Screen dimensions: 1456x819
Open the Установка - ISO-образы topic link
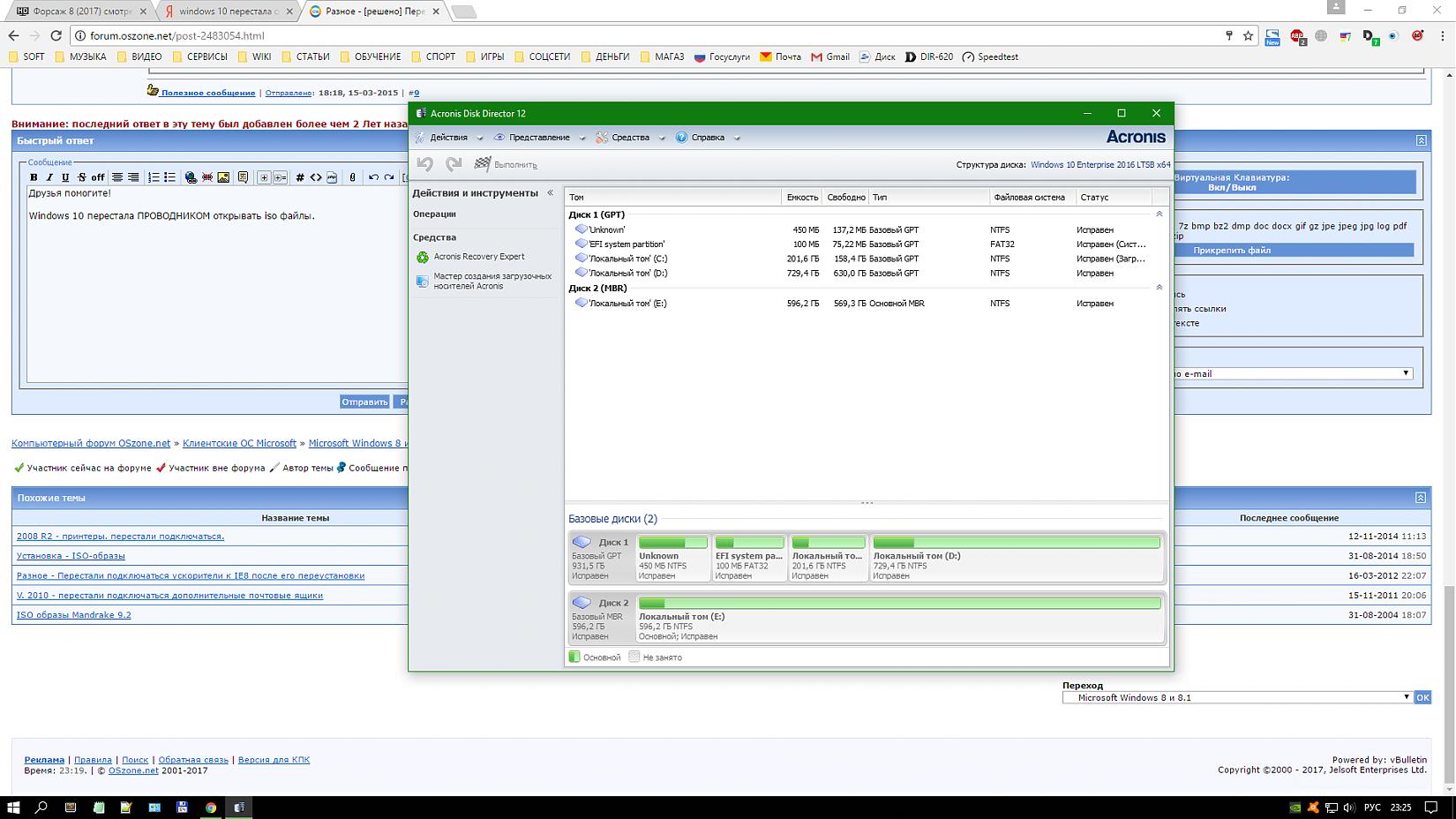pyautogui.click(x=71, y=556)
